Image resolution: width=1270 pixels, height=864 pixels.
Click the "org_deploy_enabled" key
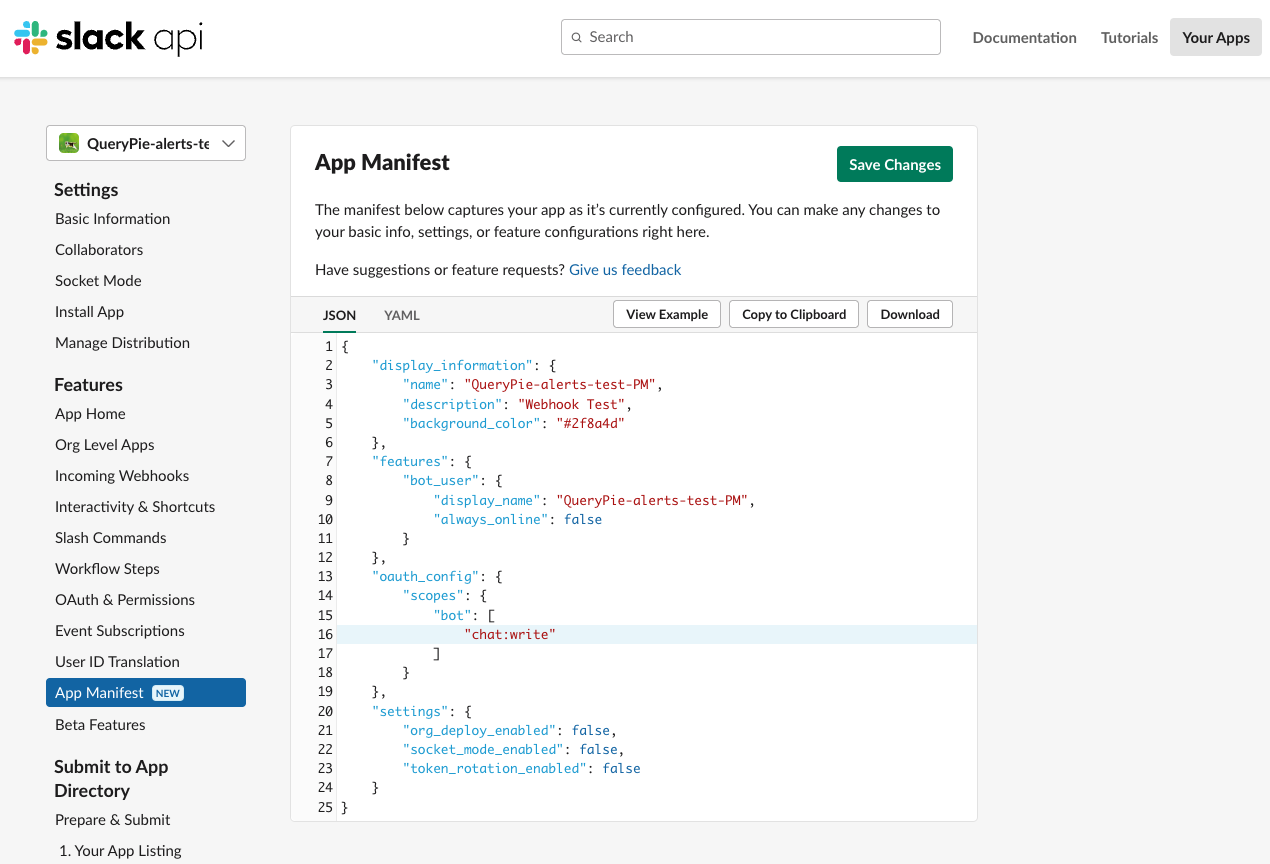tap(479, 731)
